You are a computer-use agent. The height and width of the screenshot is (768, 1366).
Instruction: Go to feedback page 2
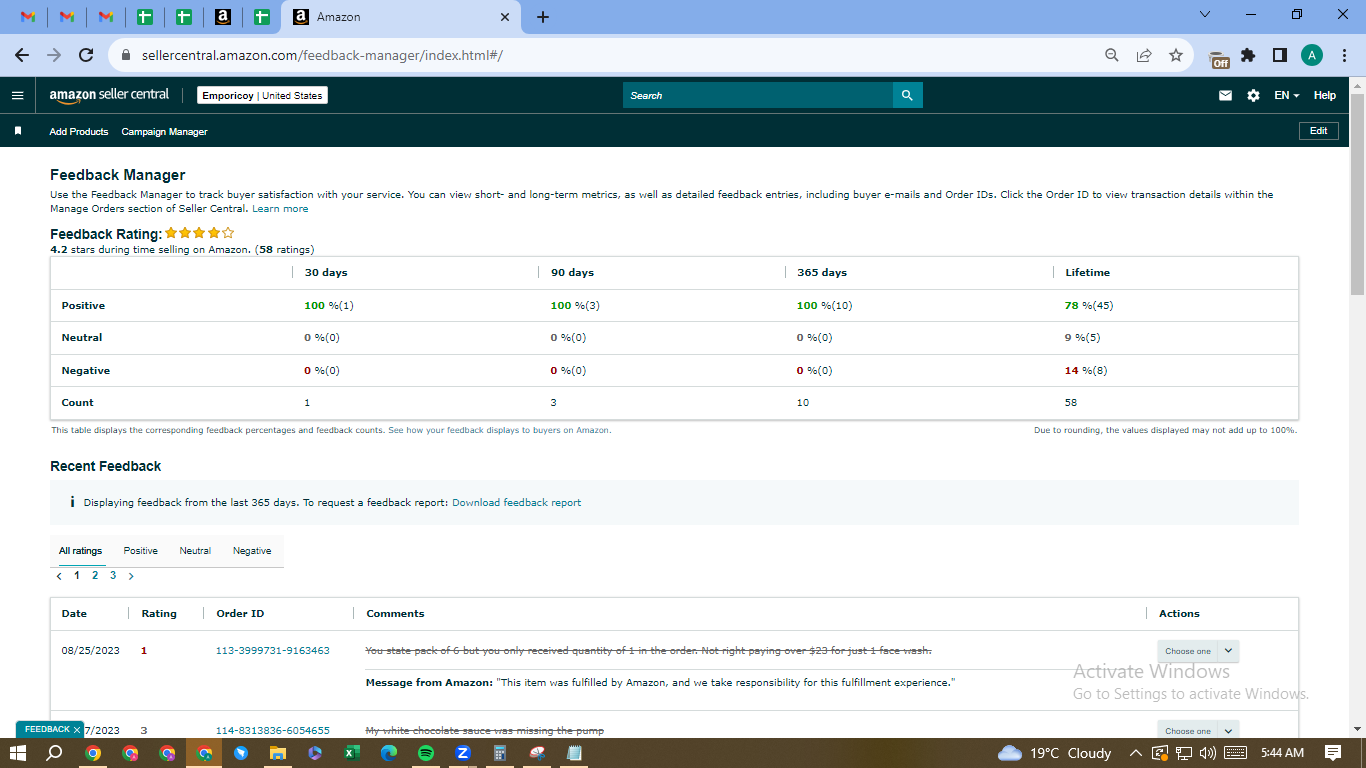95,576
